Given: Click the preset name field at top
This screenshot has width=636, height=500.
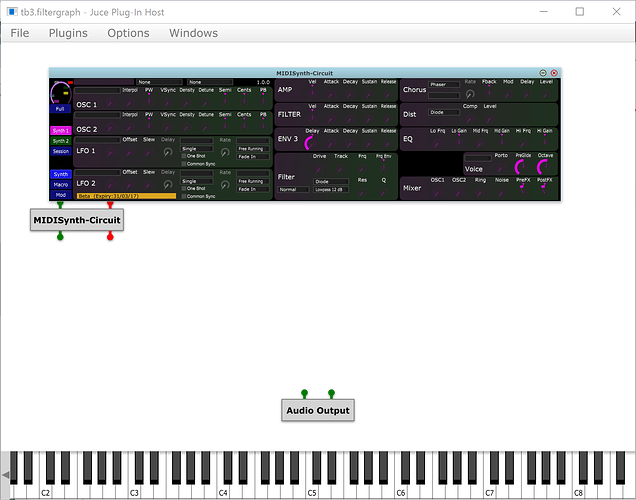Looking at the screenshot, I should point(104,82).
